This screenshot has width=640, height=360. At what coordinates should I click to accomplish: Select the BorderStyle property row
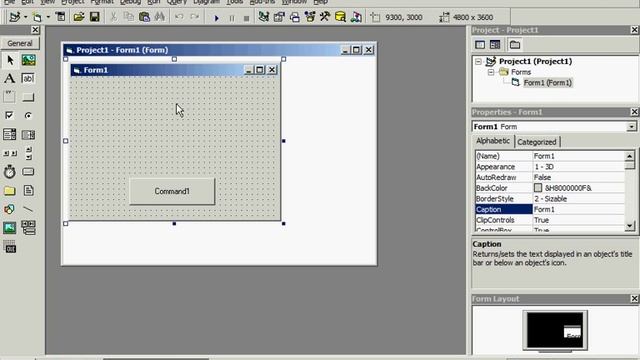click(550, 199)
